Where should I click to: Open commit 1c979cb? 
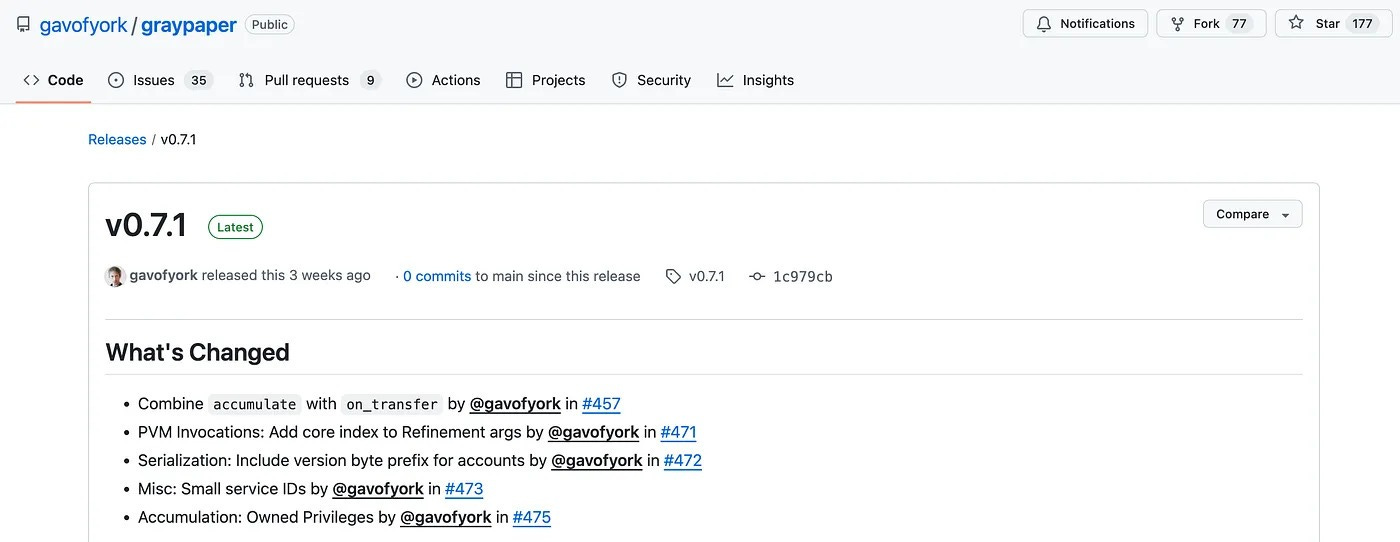pos(803,276)
